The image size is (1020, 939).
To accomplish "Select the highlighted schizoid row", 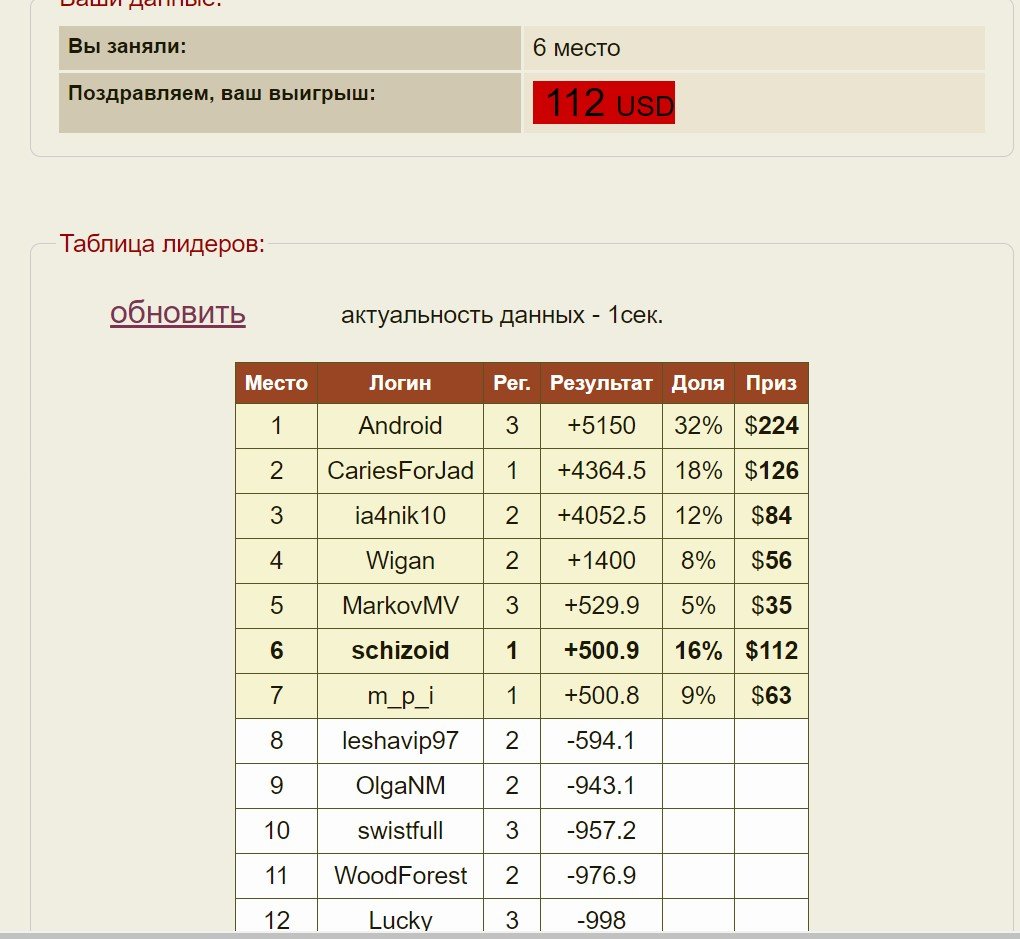I will 399,651.
